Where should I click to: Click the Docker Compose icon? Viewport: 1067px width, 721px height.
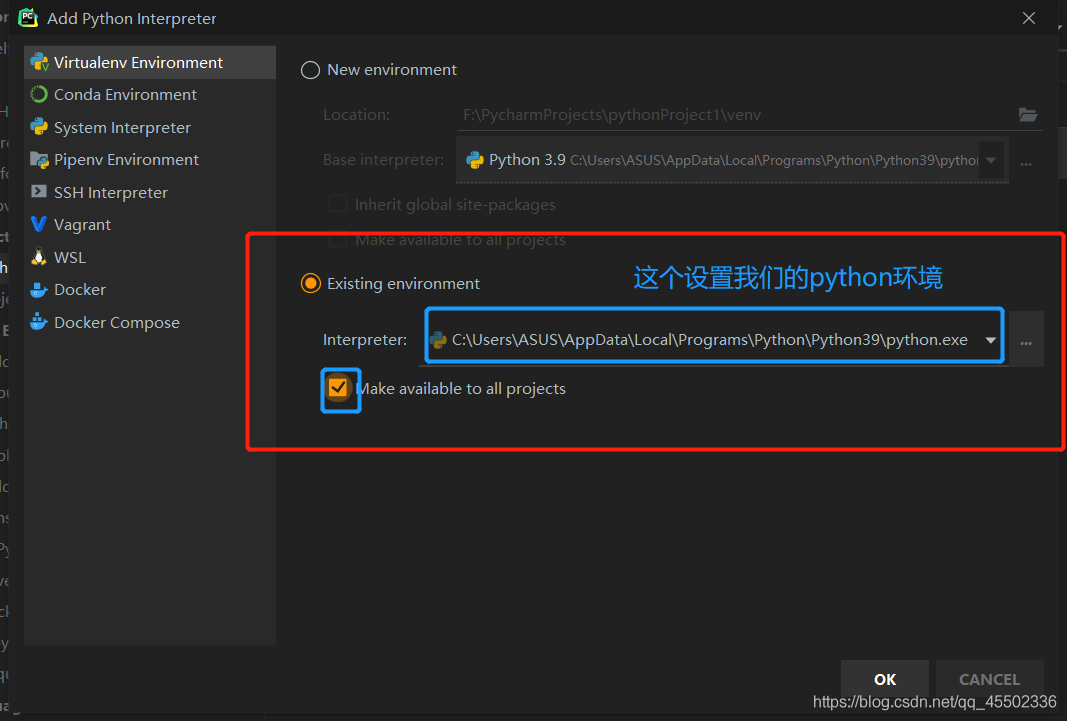[39, 322]
